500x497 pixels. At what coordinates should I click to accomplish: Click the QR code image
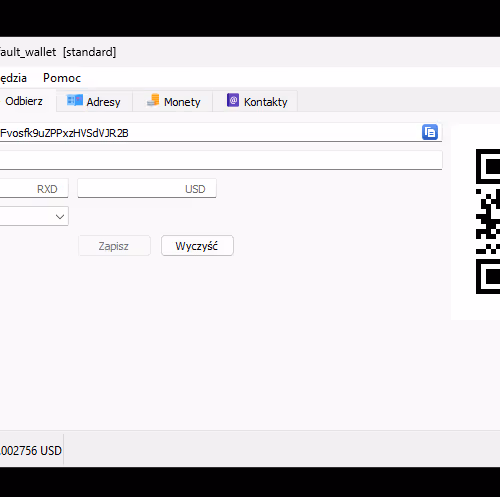(488, 222)
